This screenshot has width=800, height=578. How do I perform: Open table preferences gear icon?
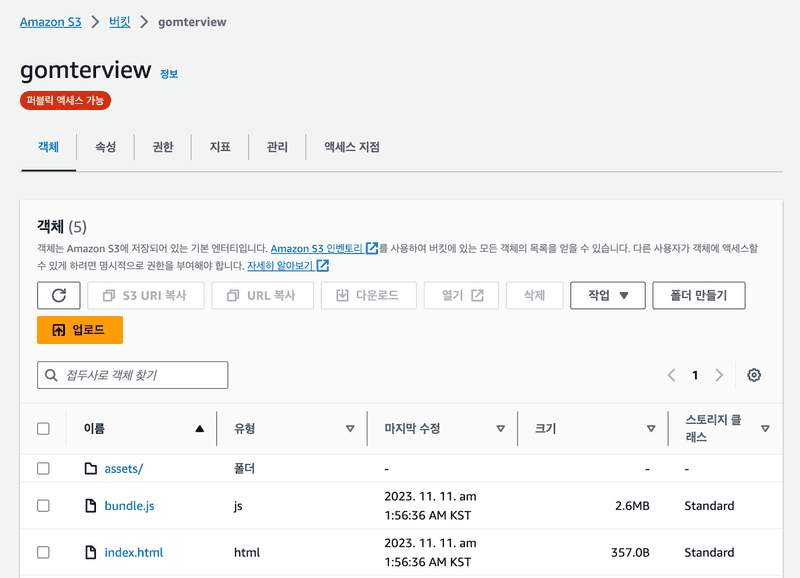click(x=754, y=375)
